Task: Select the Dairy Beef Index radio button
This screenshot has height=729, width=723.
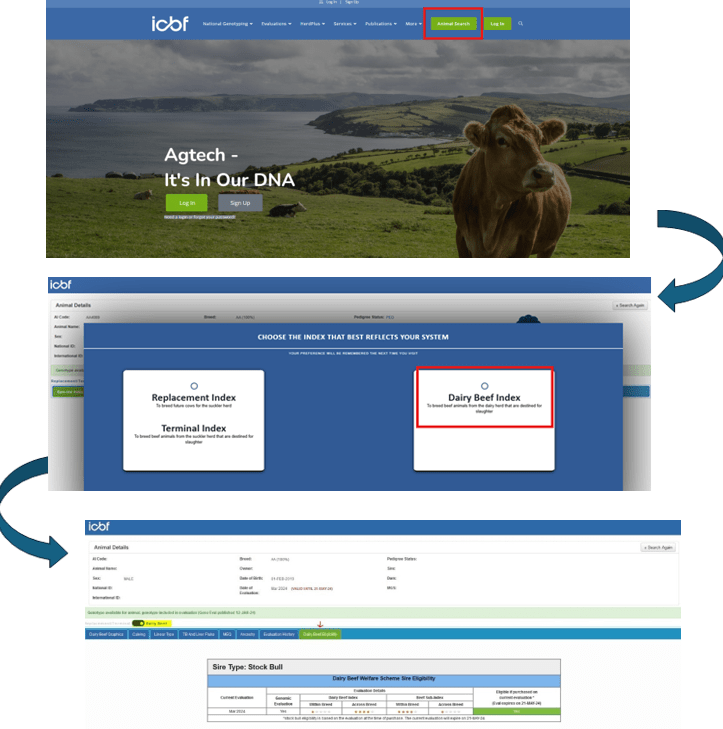Action: 485,385
